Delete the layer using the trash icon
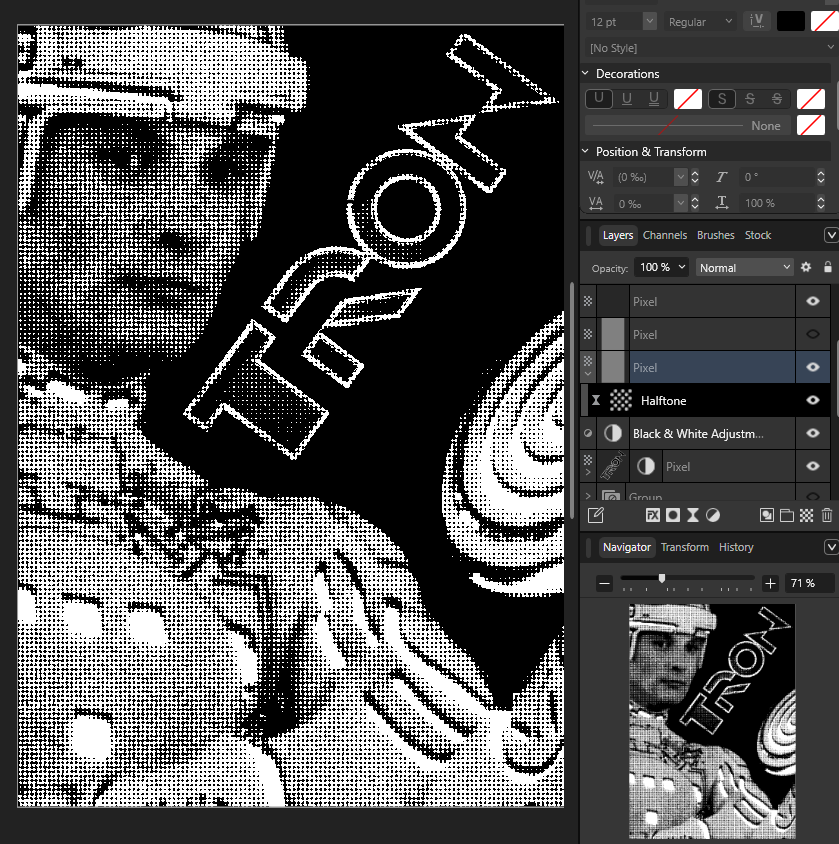The image size is (839, 844). 827,515
